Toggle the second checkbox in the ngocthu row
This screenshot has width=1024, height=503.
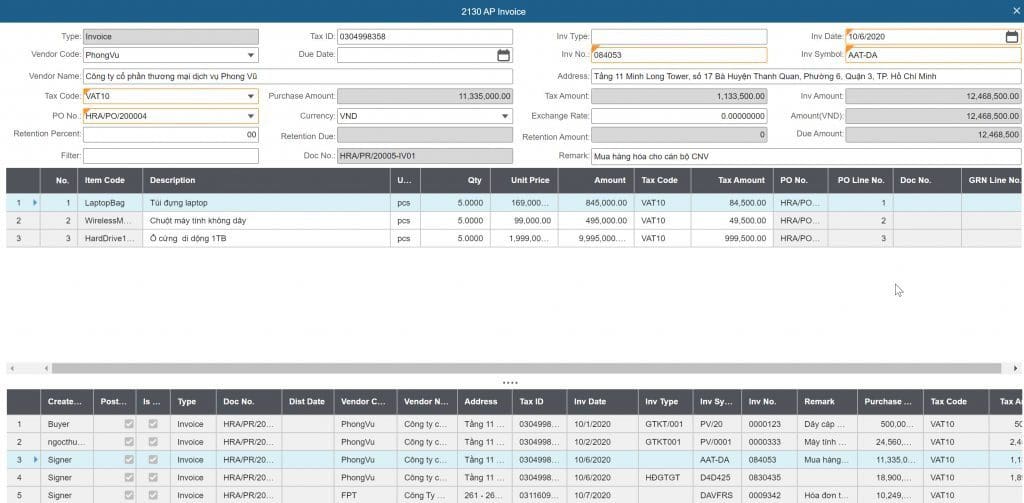[x=153, y=442]
